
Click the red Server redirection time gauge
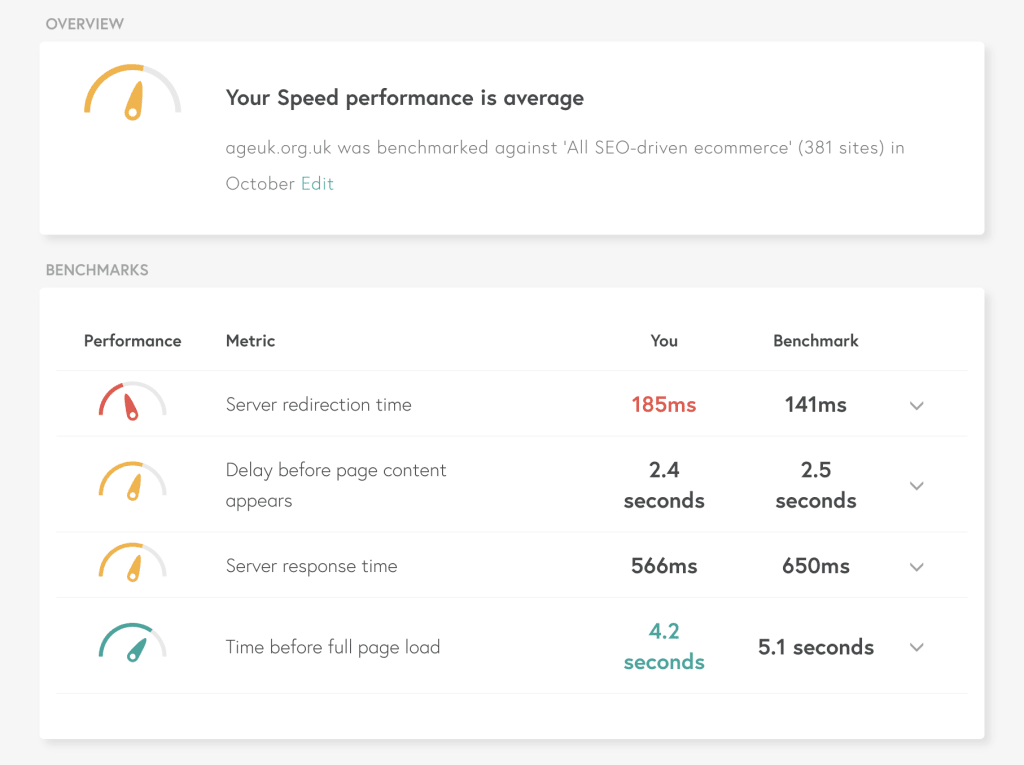click(133, 401)
